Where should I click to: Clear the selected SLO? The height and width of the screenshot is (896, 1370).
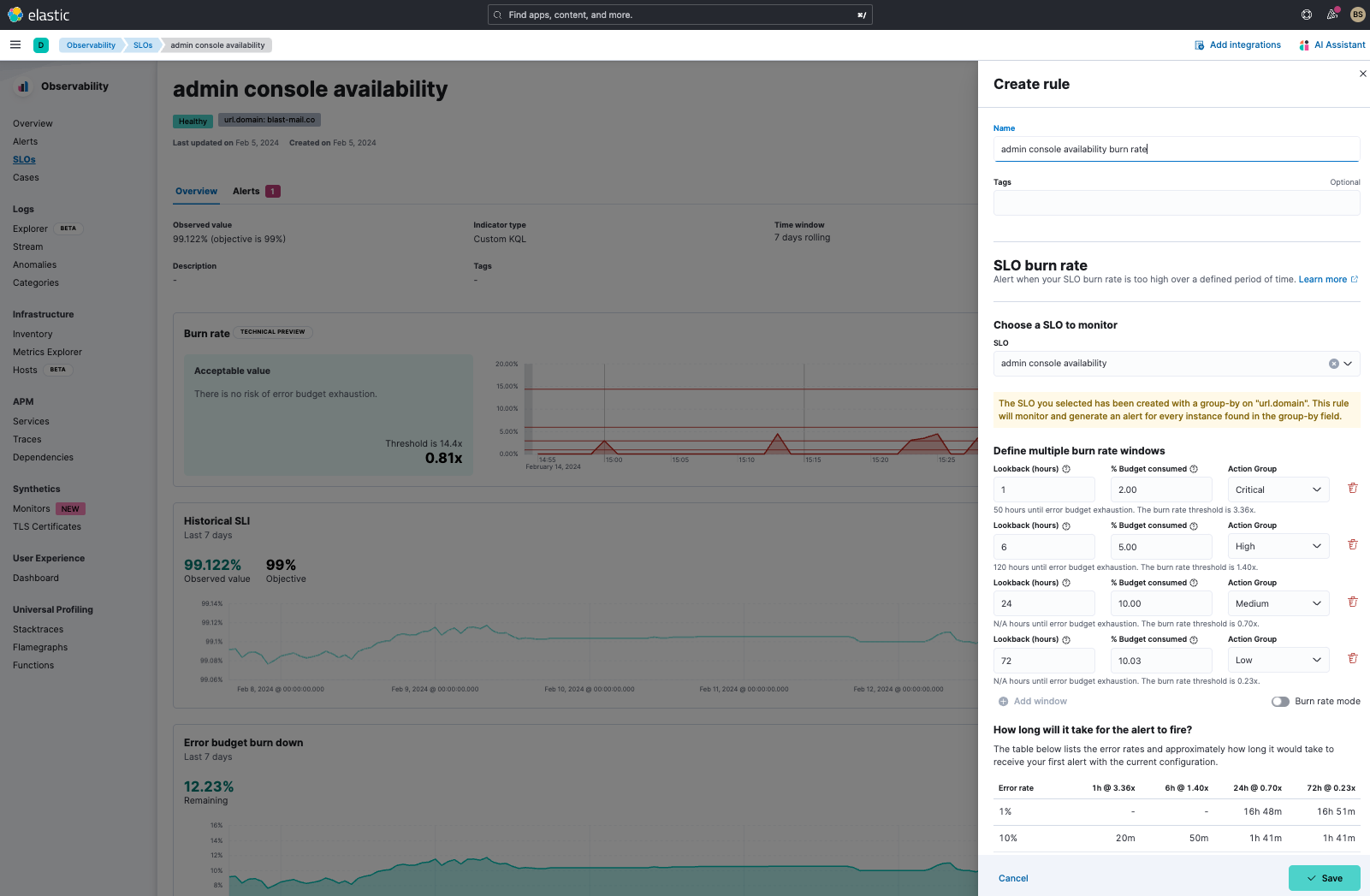1333,364
